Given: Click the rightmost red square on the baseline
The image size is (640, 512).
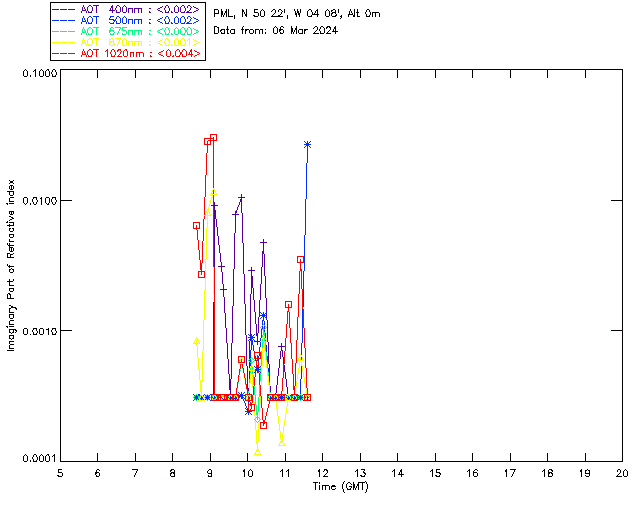Looking at the screenshot, I should point(307,397).
